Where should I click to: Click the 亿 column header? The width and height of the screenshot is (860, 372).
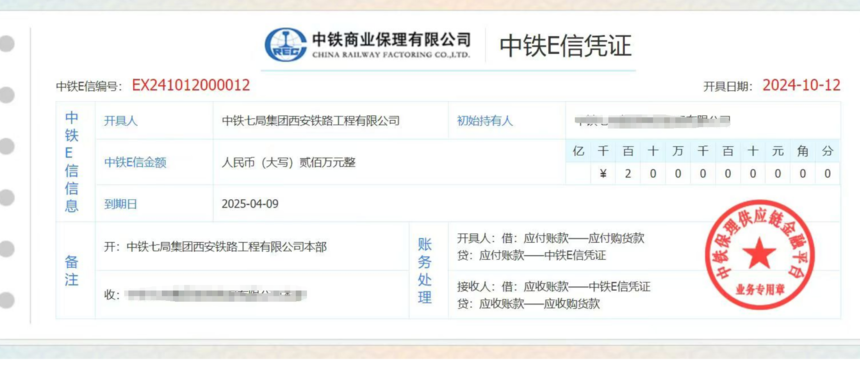coord(578,152)
